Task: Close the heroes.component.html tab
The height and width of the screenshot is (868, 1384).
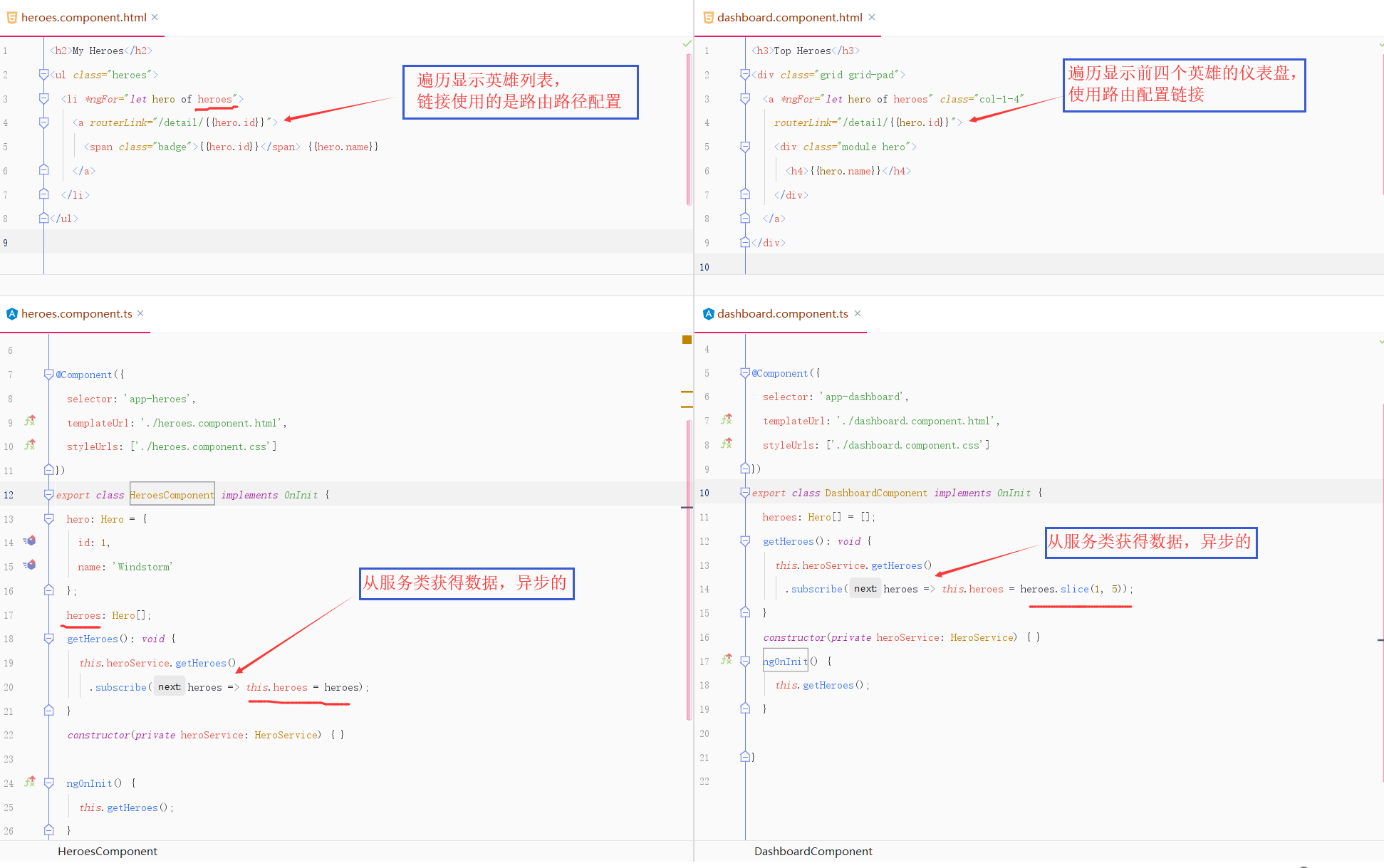Action: click(x=155, y=18)
